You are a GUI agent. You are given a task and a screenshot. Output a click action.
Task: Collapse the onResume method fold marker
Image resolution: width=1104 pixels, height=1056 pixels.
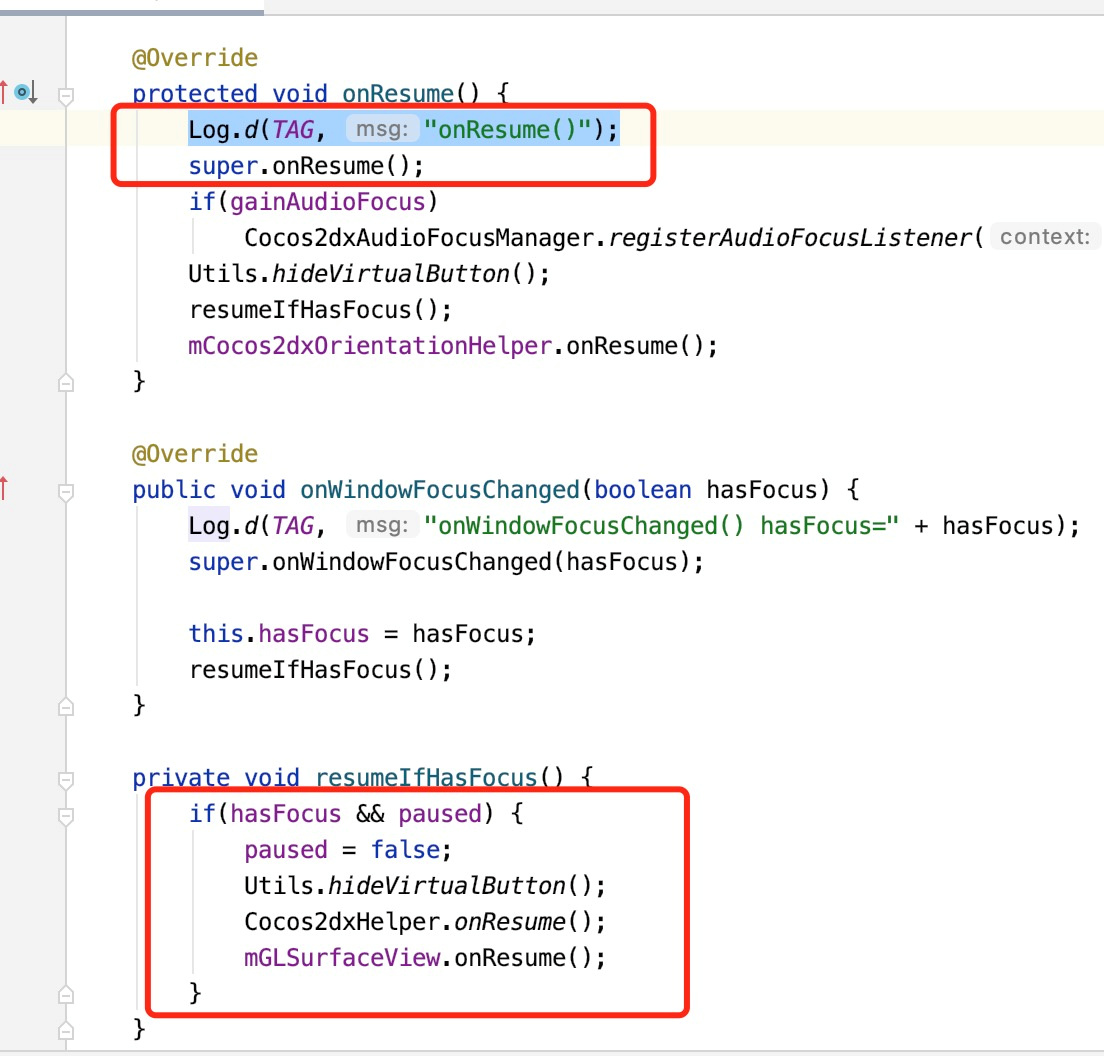[65, 95]
